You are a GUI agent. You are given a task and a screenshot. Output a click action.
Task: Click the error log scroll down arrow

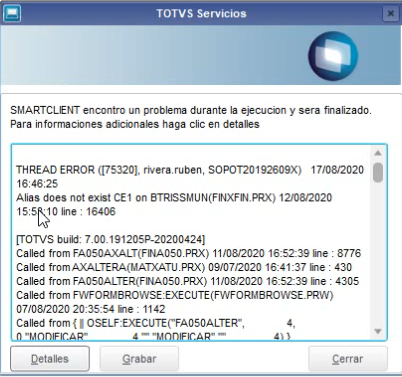(378, 331)
